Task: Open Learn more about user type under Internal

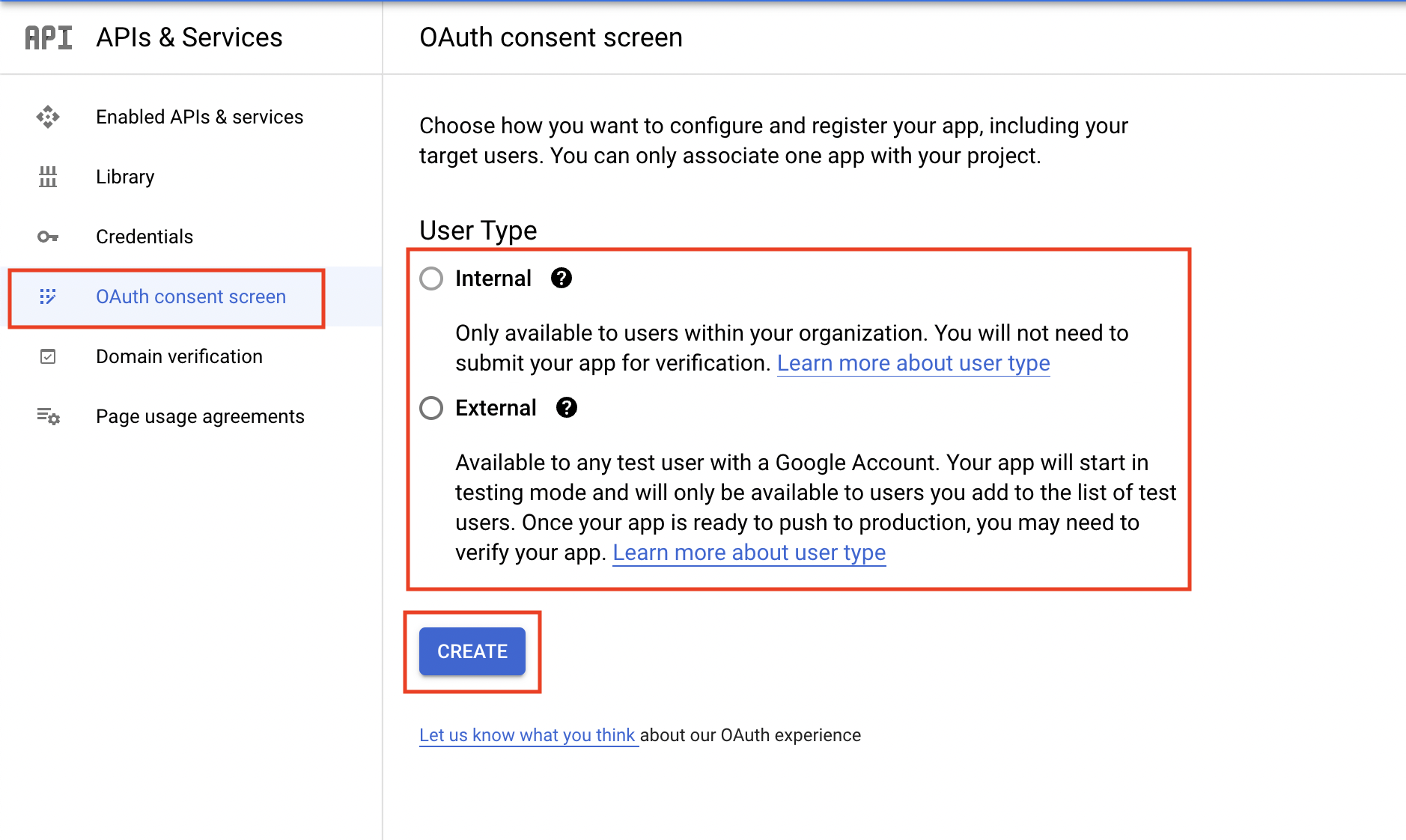Action: tap(913, 363)
